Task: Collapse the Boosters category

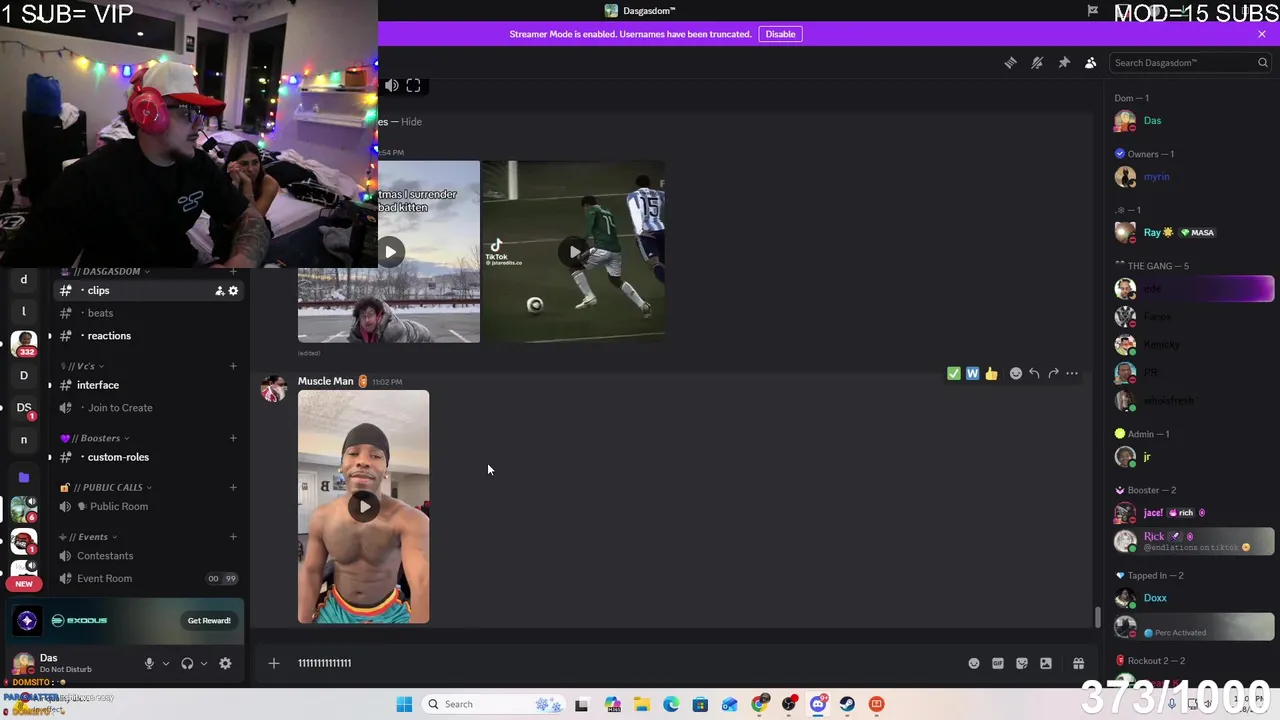Action: pos(95,438)
